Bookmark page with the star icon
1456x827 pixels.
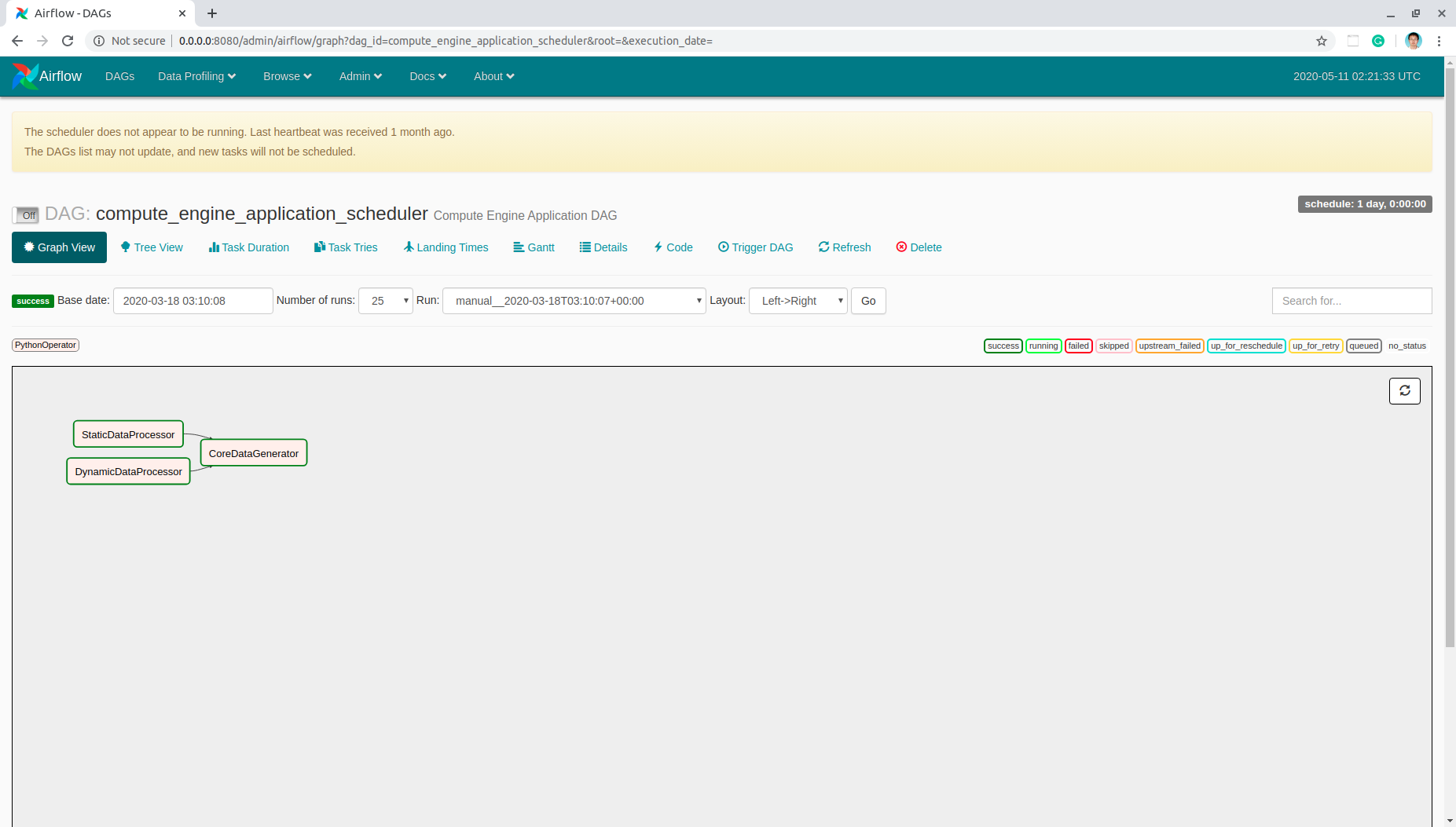pos(1322,41)
